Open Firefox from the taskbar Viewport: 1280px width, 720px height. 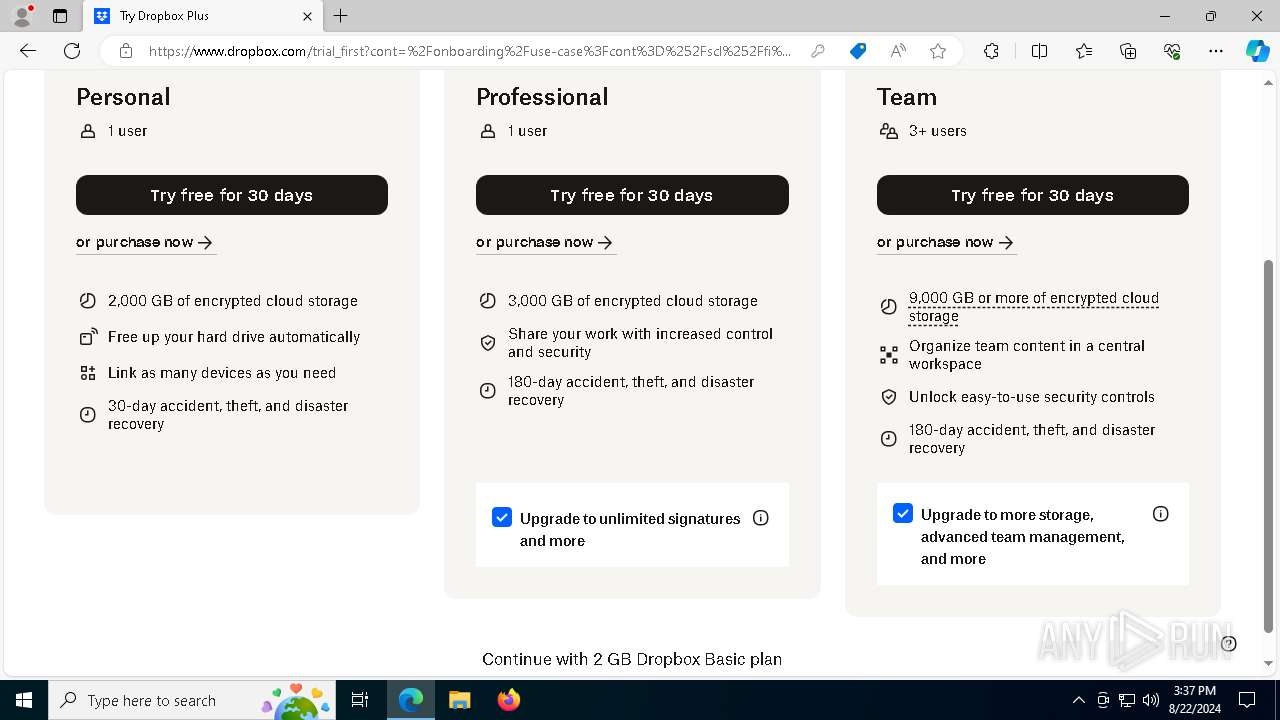click(509, 700)
